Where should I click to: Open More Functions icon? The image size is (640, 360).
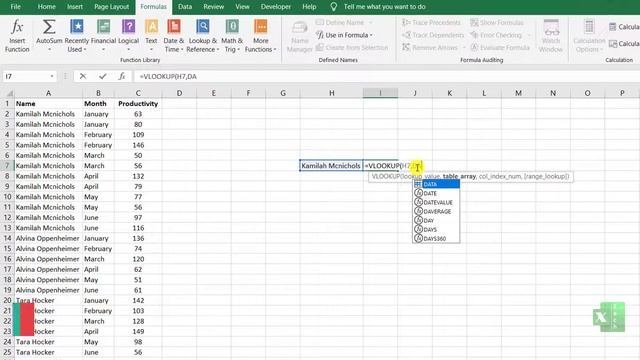pos(261,27)
